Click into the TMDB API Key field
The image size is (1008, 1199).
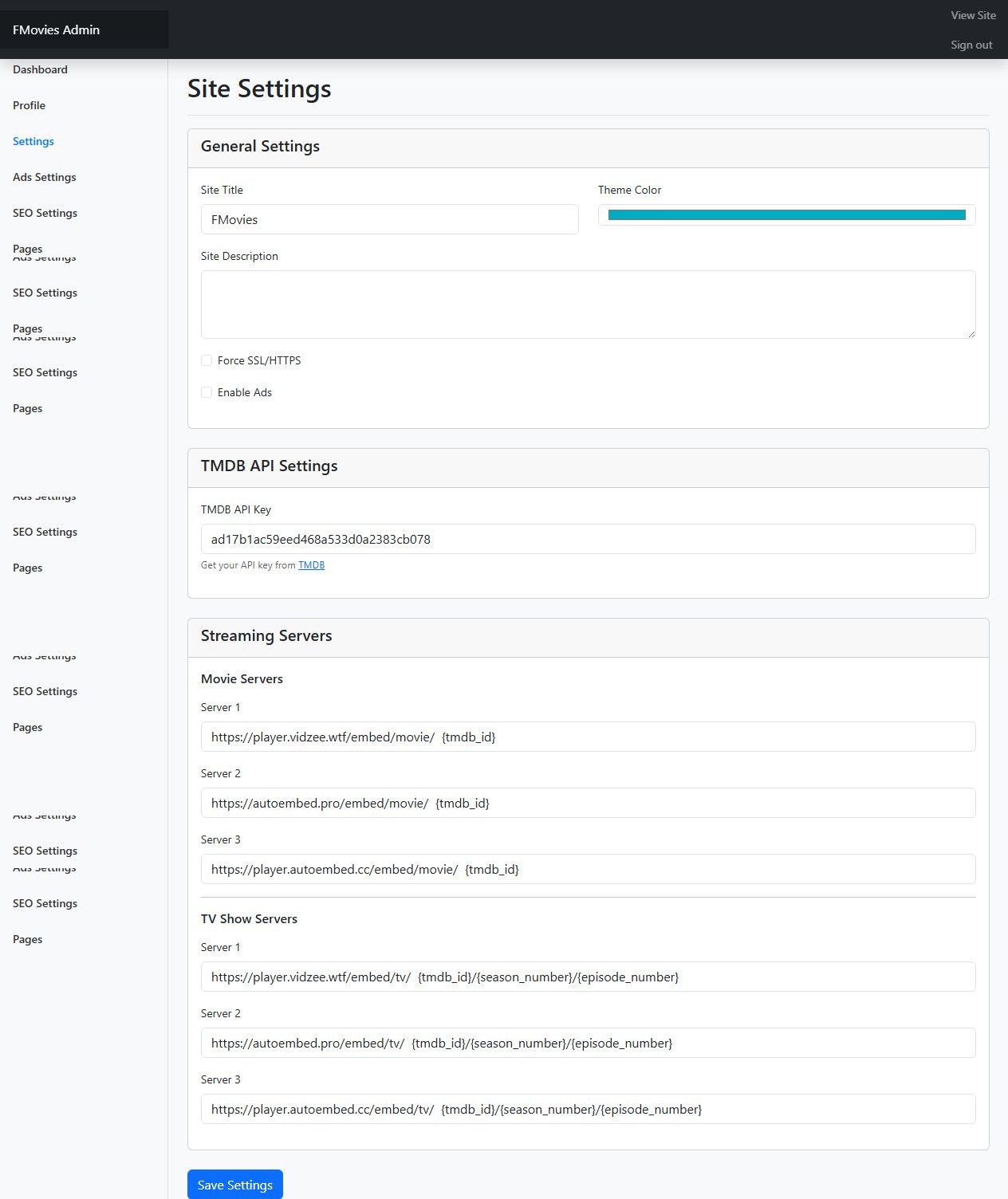(588, 539)
